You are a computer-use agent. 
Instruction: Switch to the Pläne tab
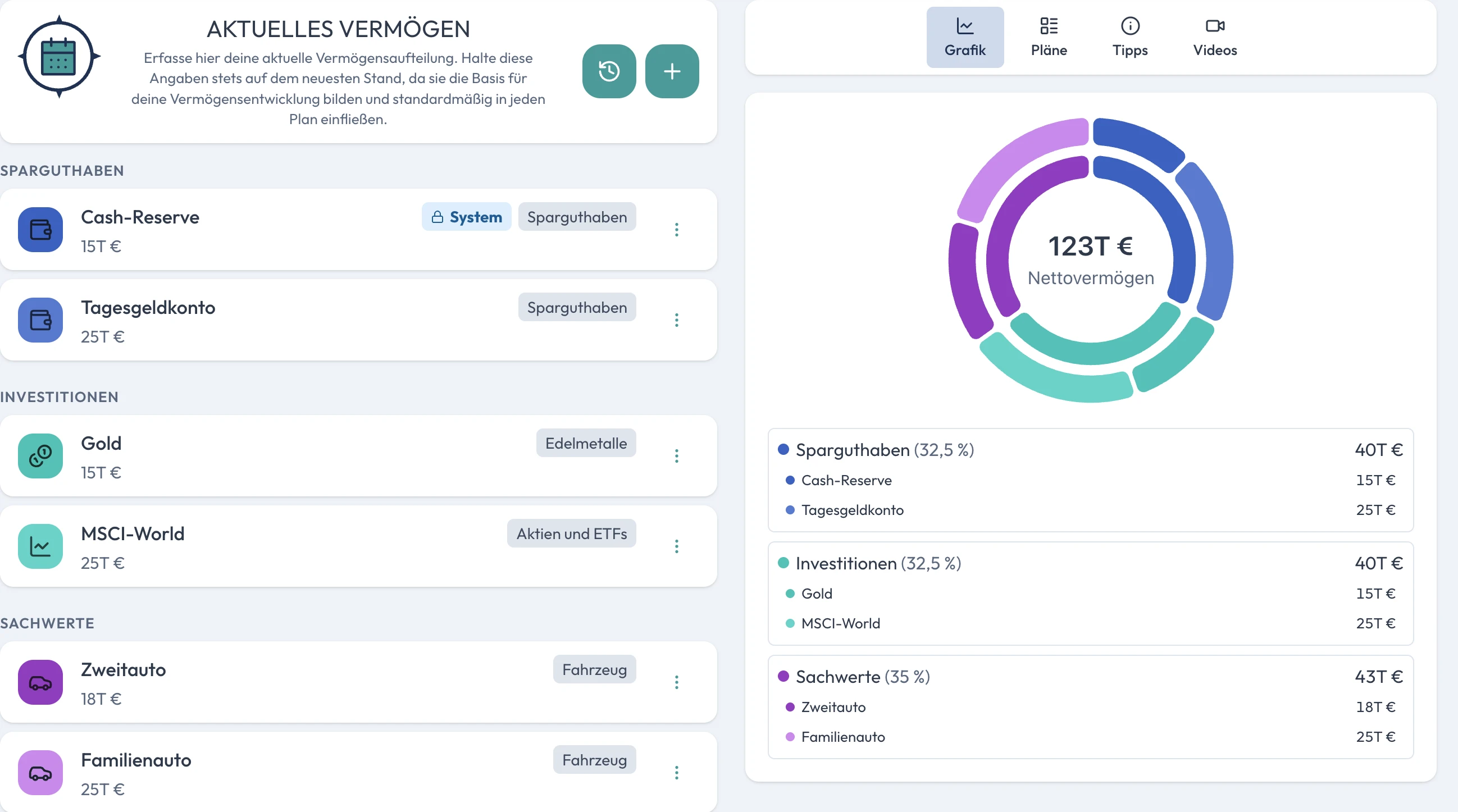(1049, 38)
